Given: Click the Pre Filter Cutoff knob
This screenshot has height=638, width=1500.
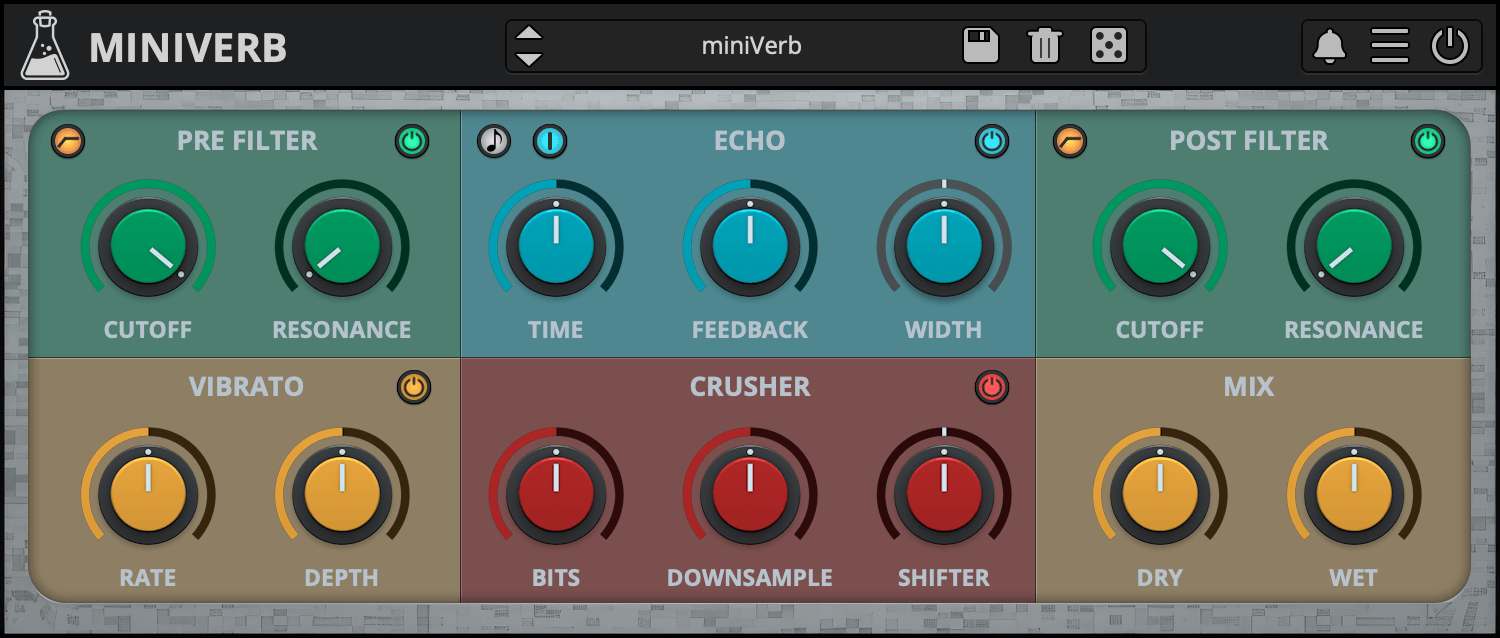Looking at the screenshot, I should 148,247.
